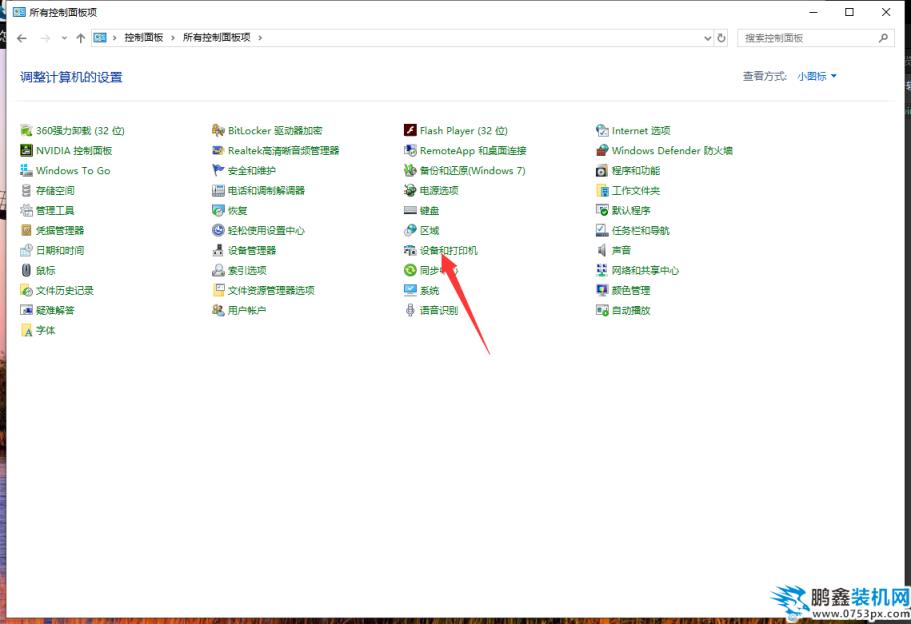
Task: Open the NVIDIA 控制面板 icon
Action: click(26, 150)
